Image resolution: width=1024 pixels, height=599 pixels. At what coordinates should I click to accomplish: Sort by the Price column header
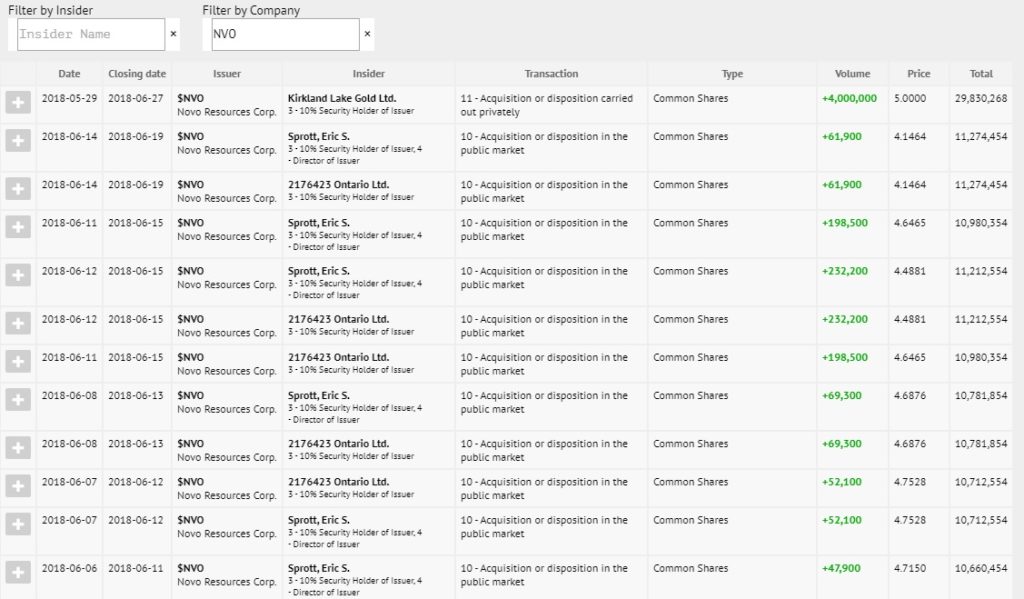pyautogui.click(x=918, y=74)
